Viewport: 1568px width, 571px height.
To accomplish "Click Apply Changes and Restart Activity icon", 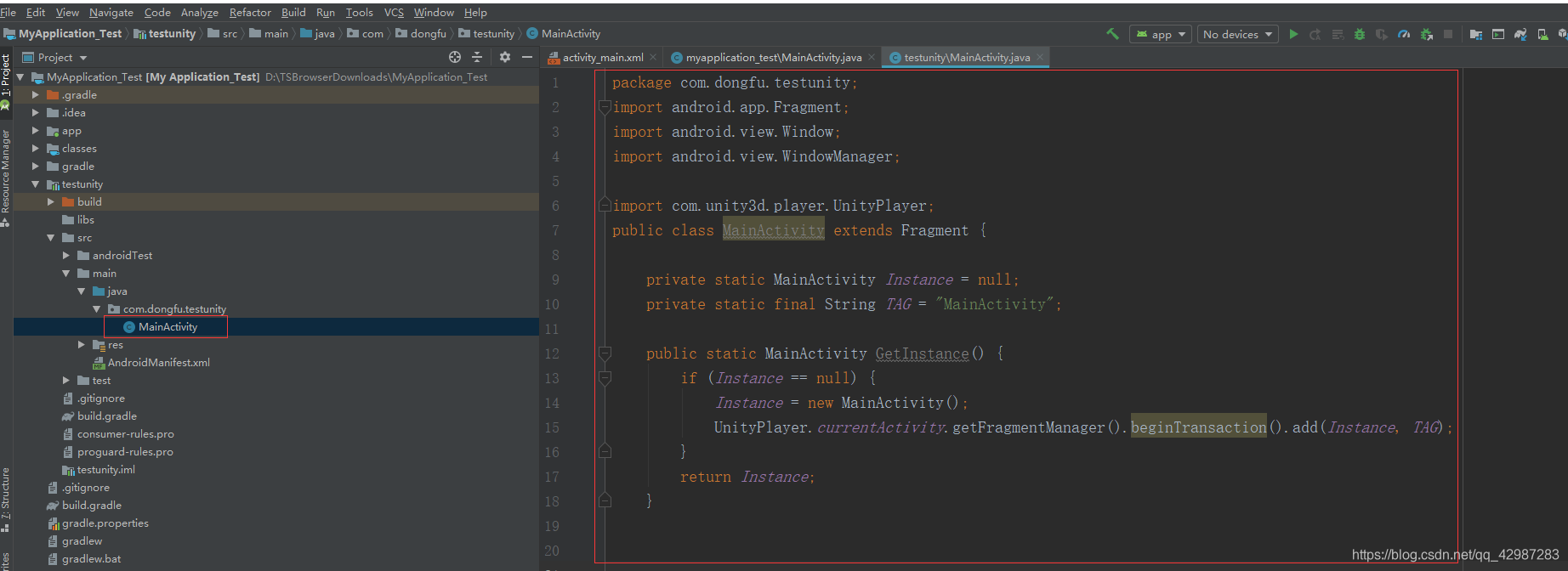I will (1315, 34).
